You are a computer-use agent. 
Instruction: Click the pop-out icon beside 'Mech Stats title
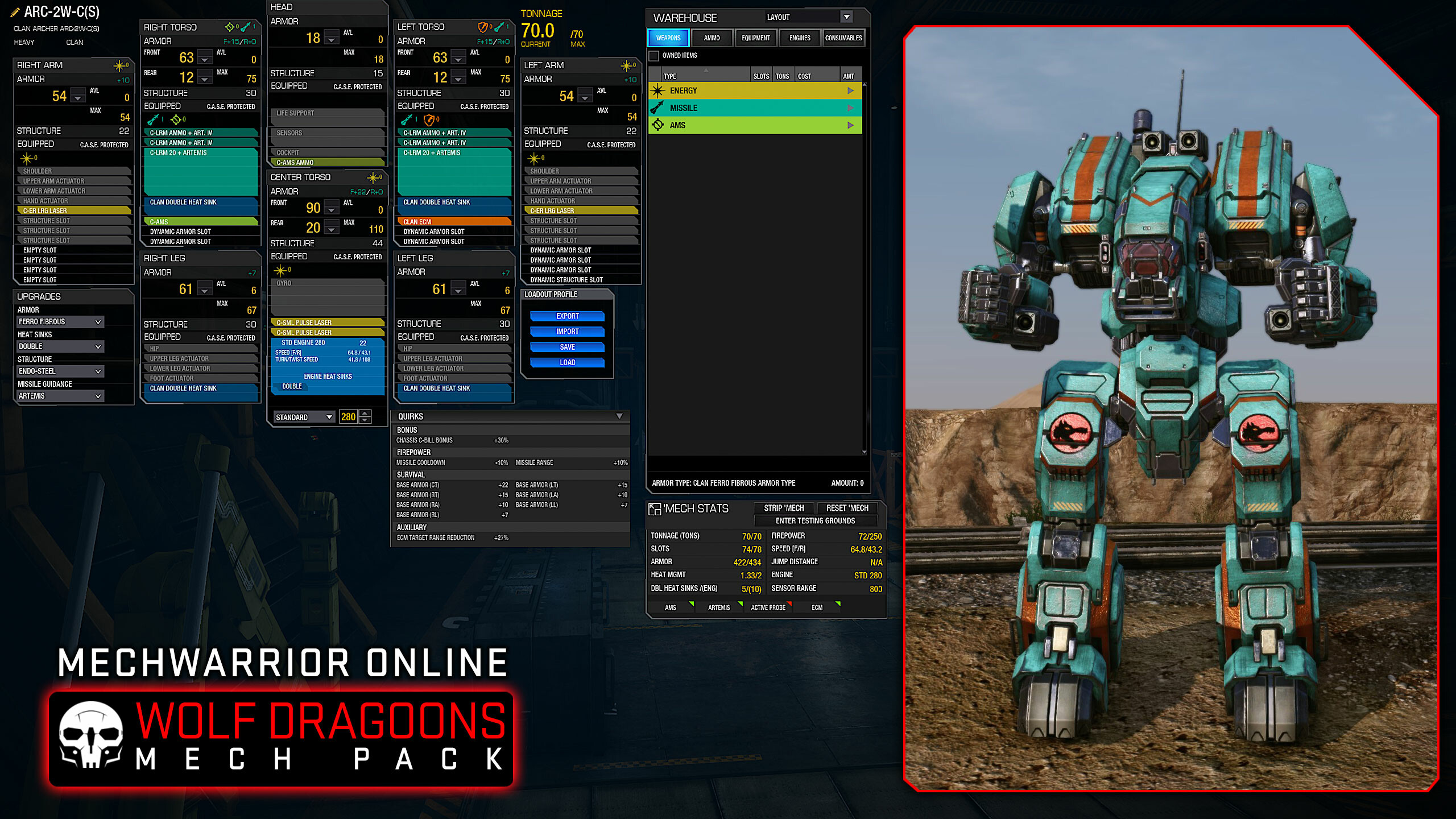click(x=654, y=509)
